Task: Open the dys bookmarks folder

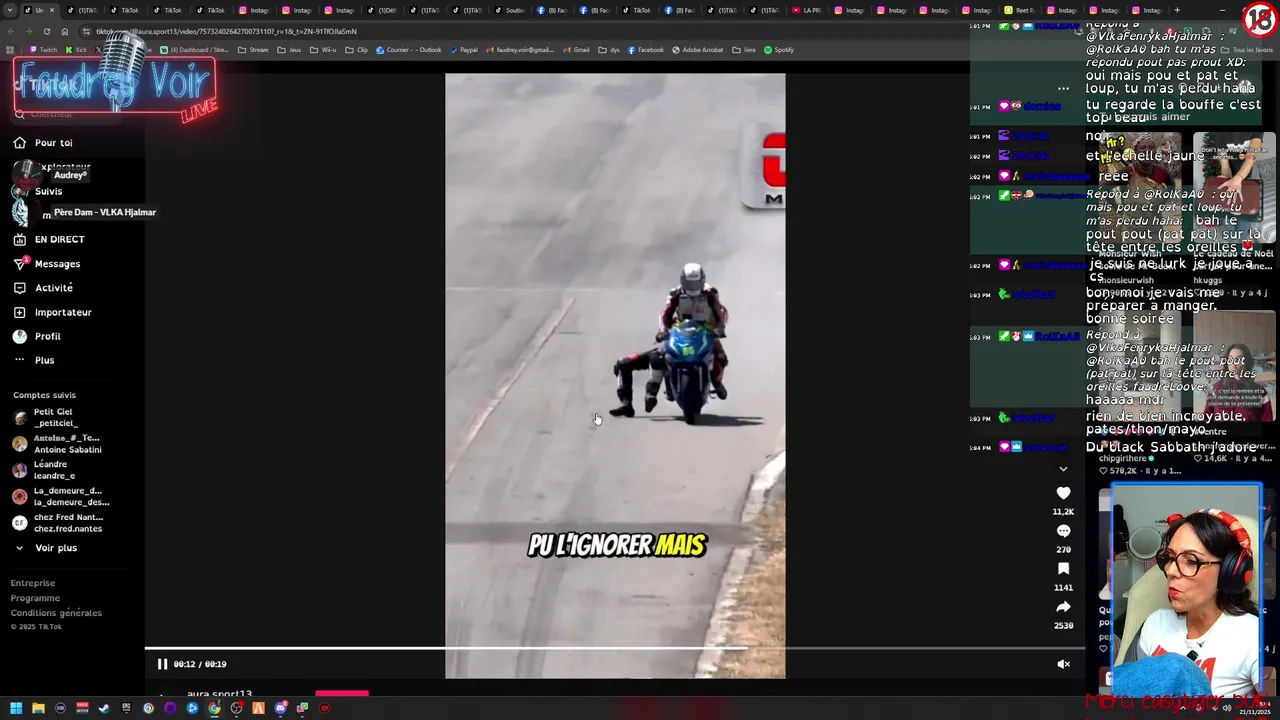Action: point(609,50)
